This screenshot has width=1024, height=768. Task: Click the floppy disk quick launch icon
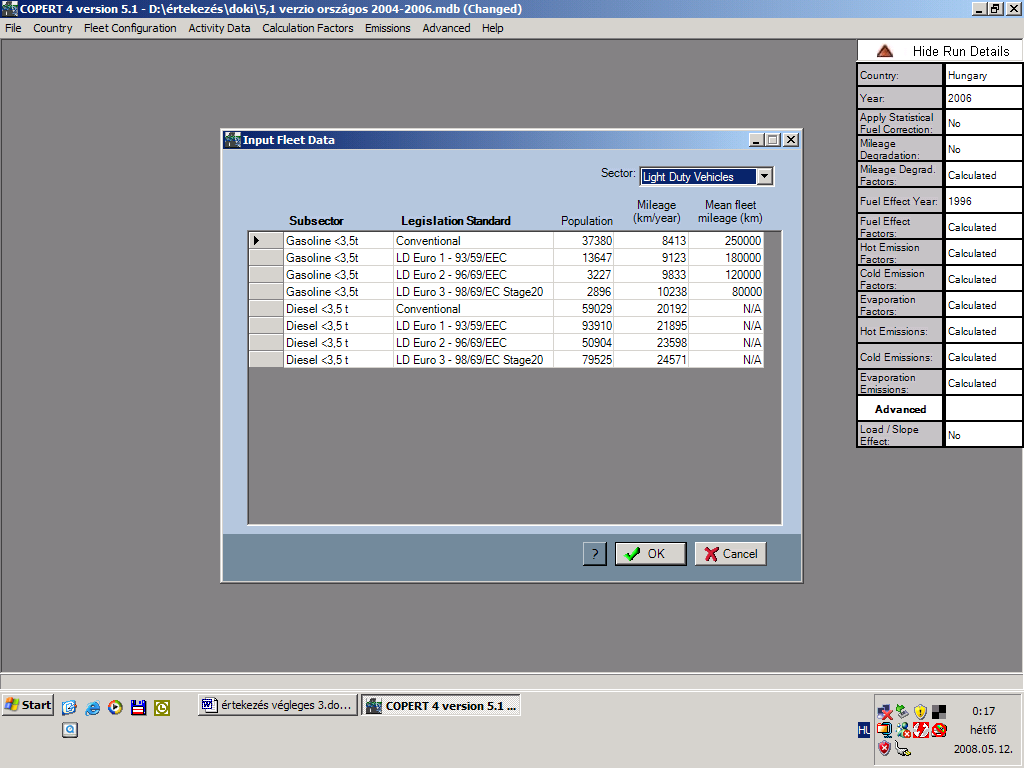point(138,707)
